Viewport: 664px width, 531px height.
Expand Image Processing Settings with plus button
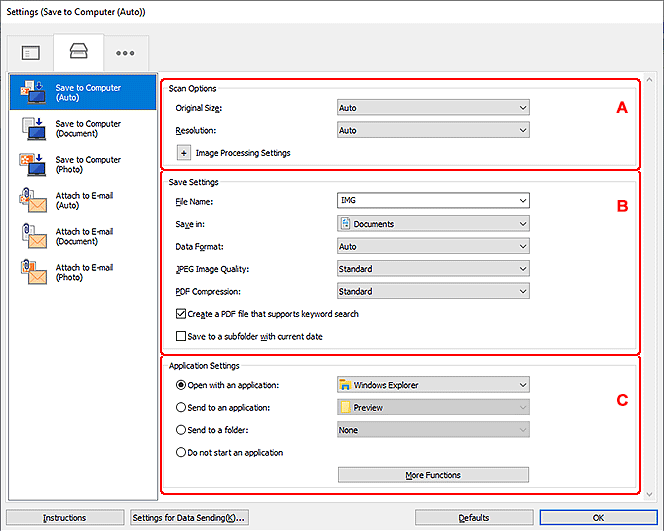184,153
